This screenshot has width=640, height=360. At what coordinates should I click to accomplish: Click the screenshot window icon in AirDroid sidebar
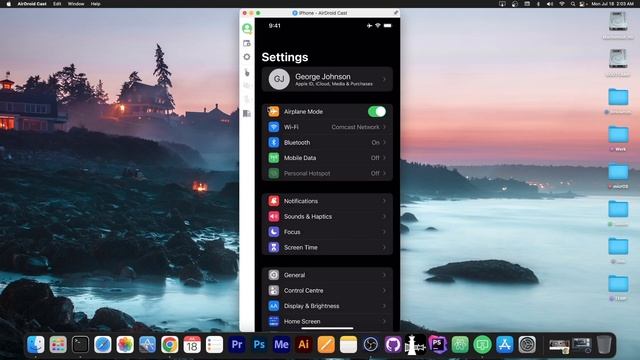click(x=247, y=43)
